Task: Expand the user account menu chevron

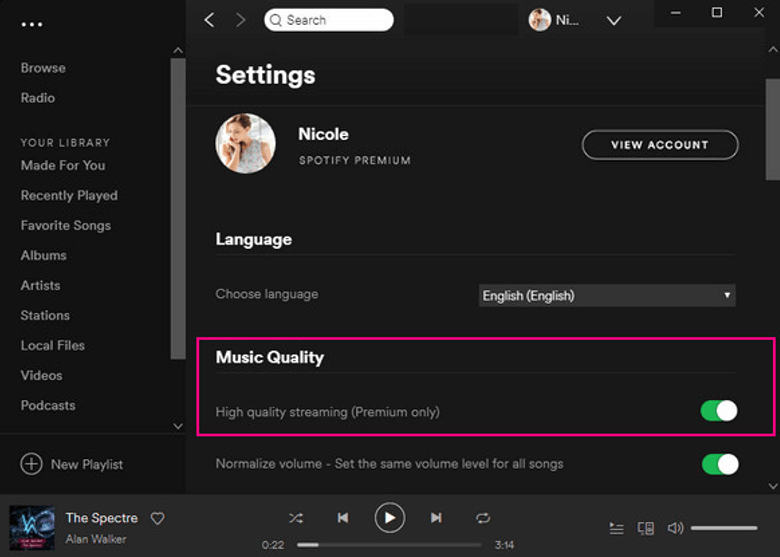Action: point(614,20)
